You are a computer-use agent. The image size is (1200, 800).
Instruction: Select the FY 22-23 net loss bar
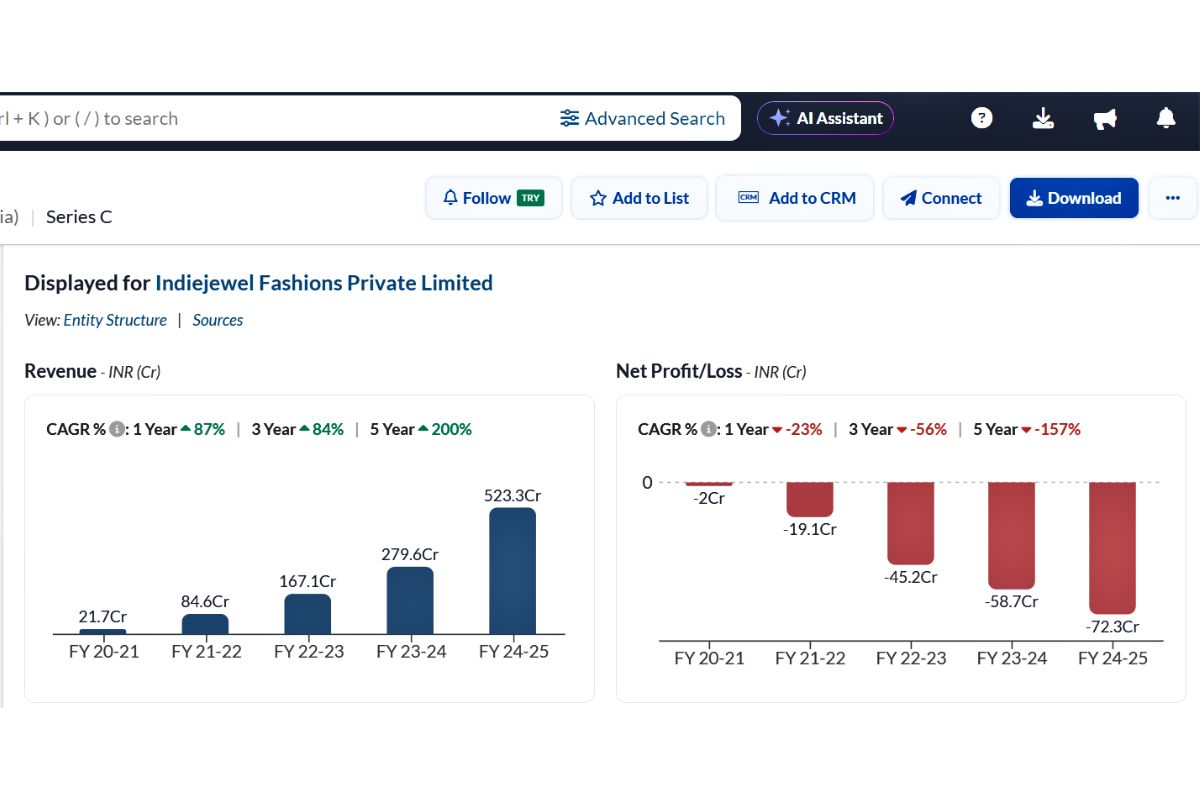910,523
